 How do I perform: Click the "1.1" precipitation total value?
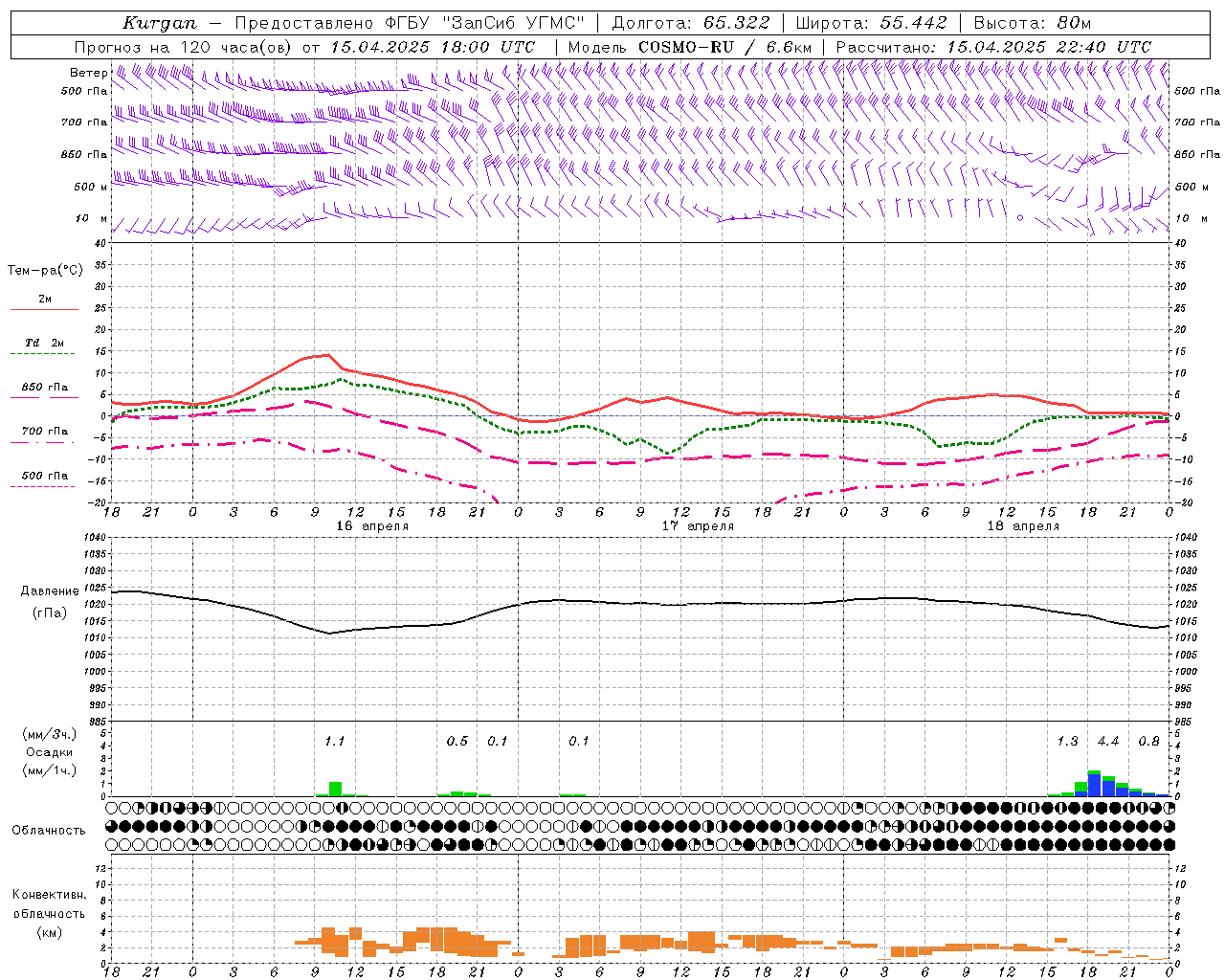[x=334, y=742]
